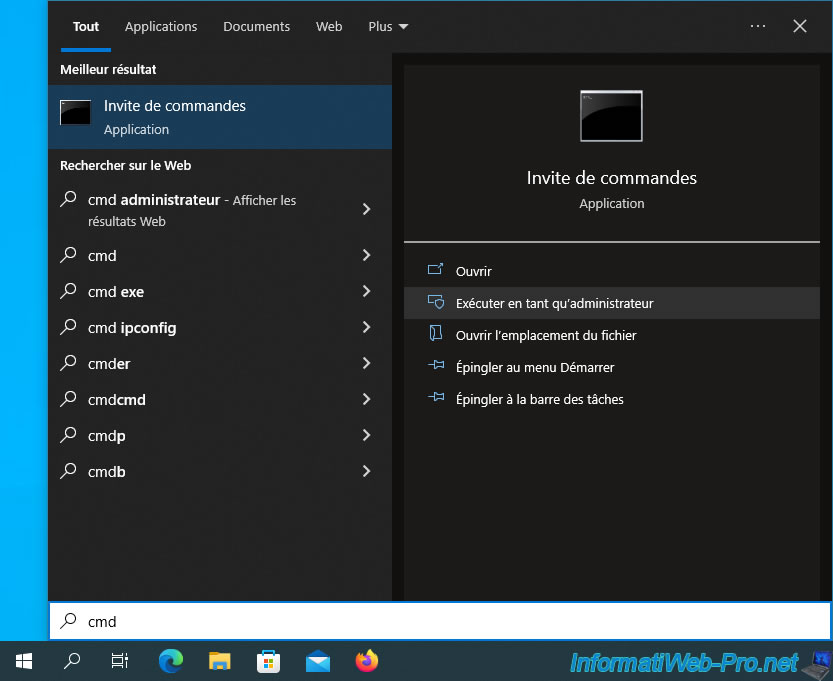Expand the 'cmd exe' suggestion chevron

click(366, 291)
